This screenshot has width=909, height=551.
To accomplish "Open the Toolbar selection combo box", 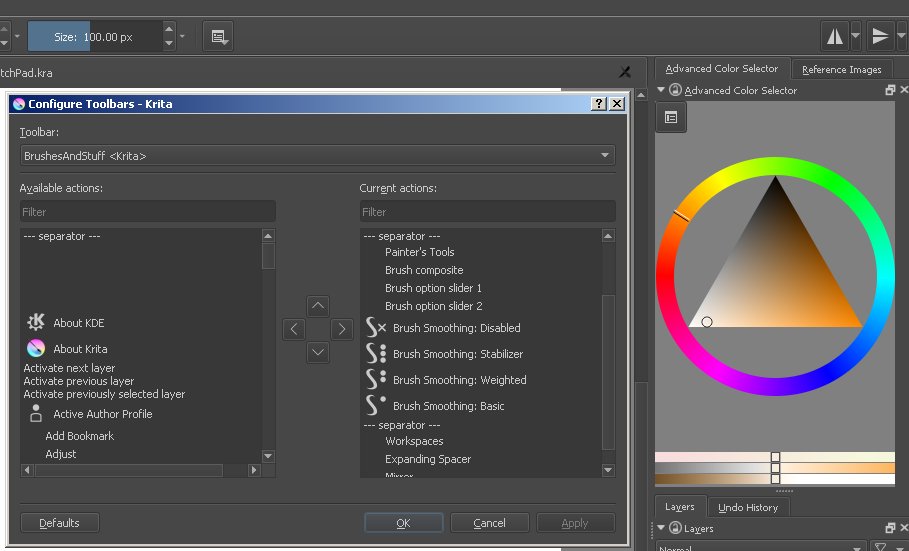I will pyautogui.click(x=318, y=155).
